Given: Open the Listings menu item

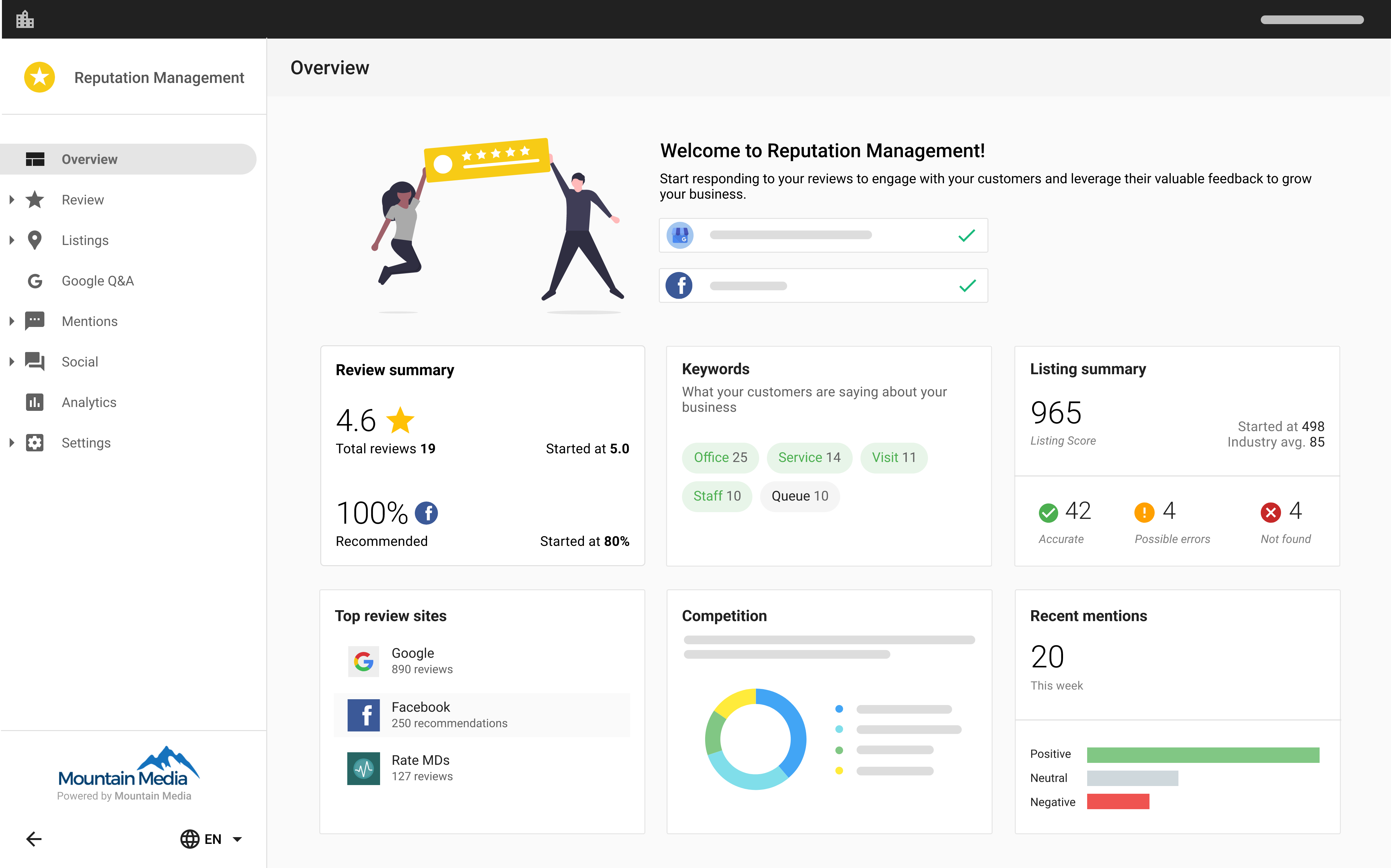Looking at the screenshot, I should pyautogui.click(x=84, y=240).
